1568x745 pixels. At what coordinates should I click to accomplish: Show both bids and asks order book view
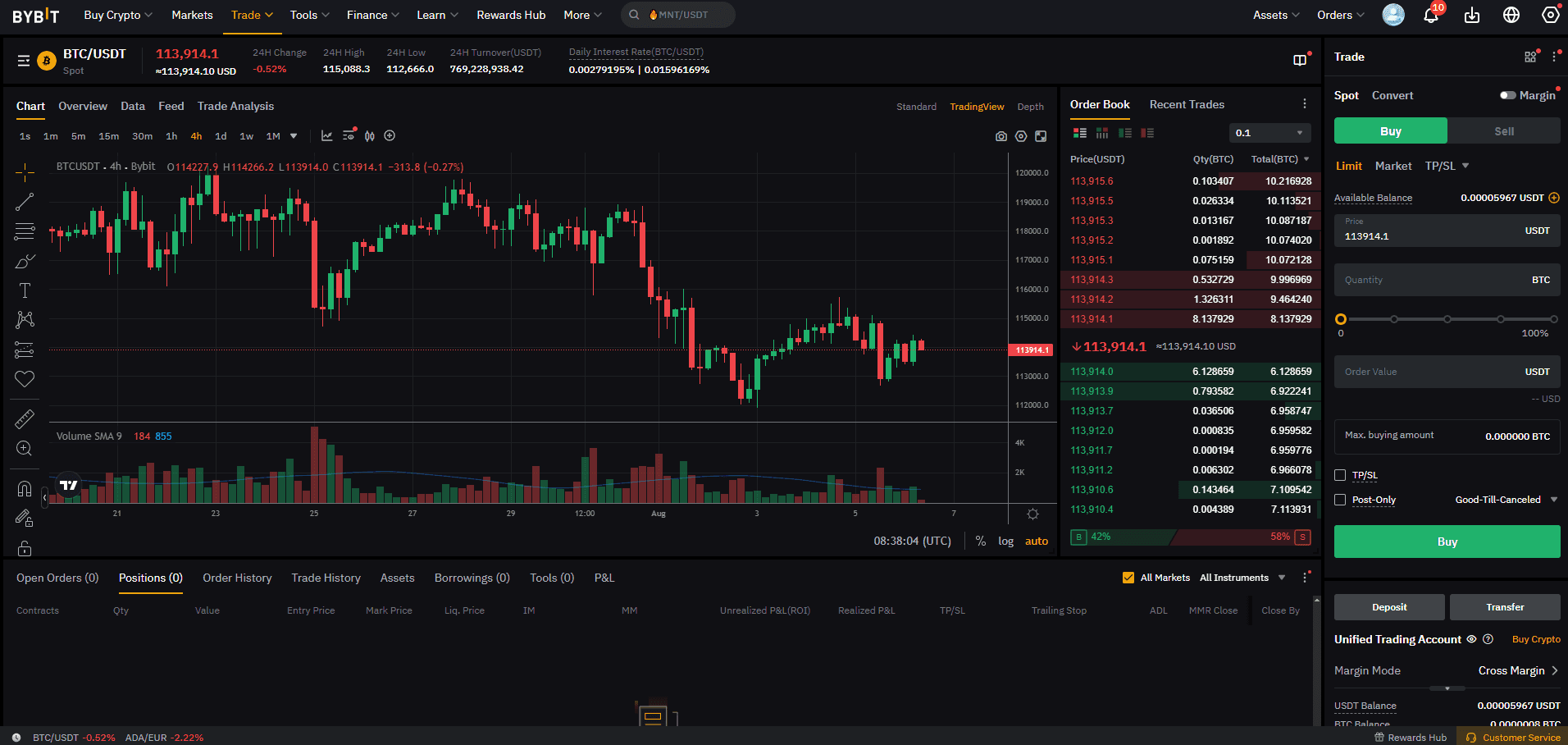point(1080,133)
